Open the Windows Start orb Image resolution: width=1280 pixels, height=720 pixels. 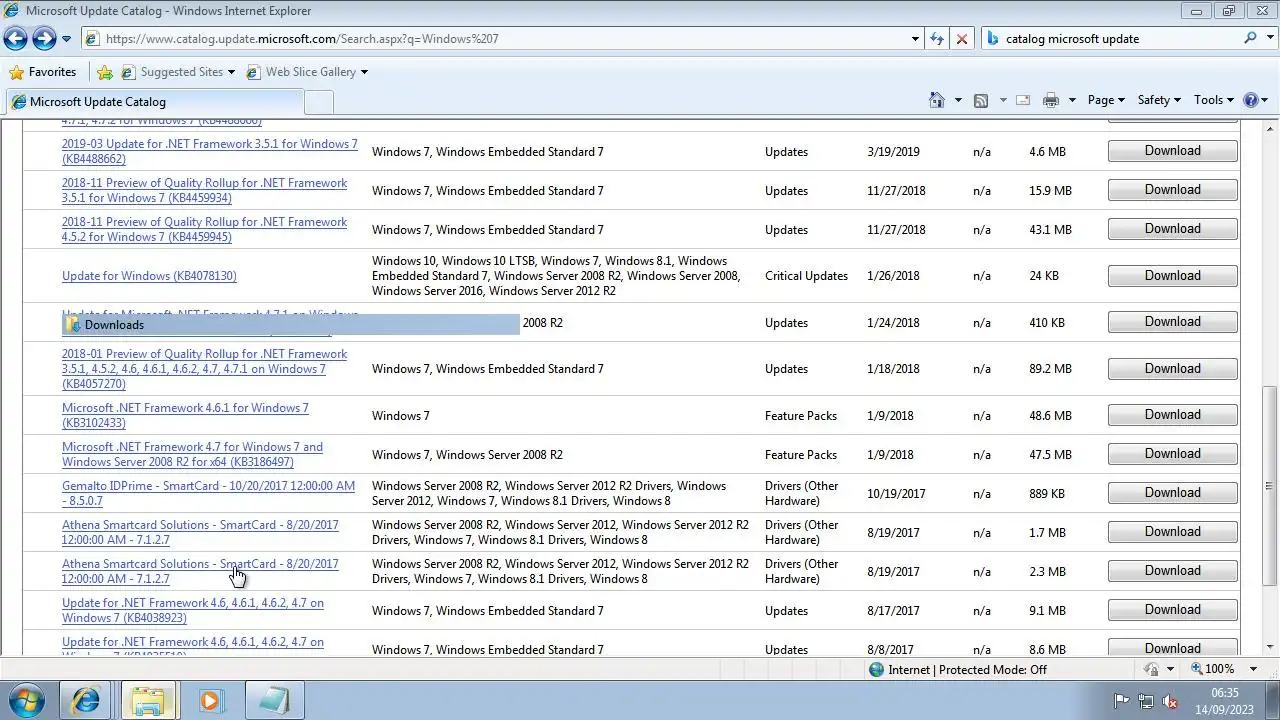click(x=26, y=701)
